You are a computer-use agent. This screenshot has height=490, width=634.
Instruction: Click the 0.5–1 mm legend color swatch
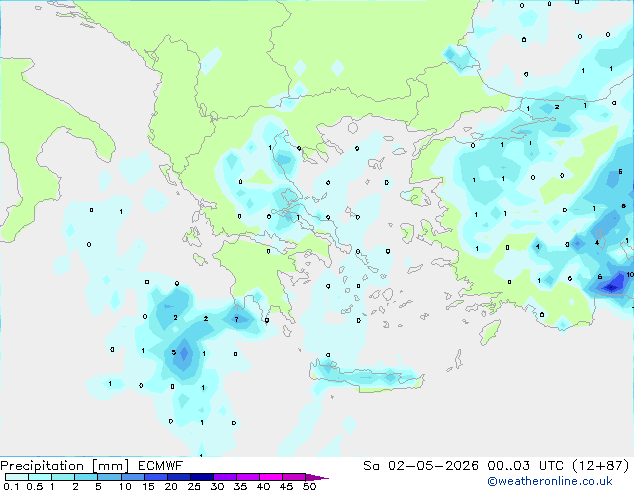(40, 477)
